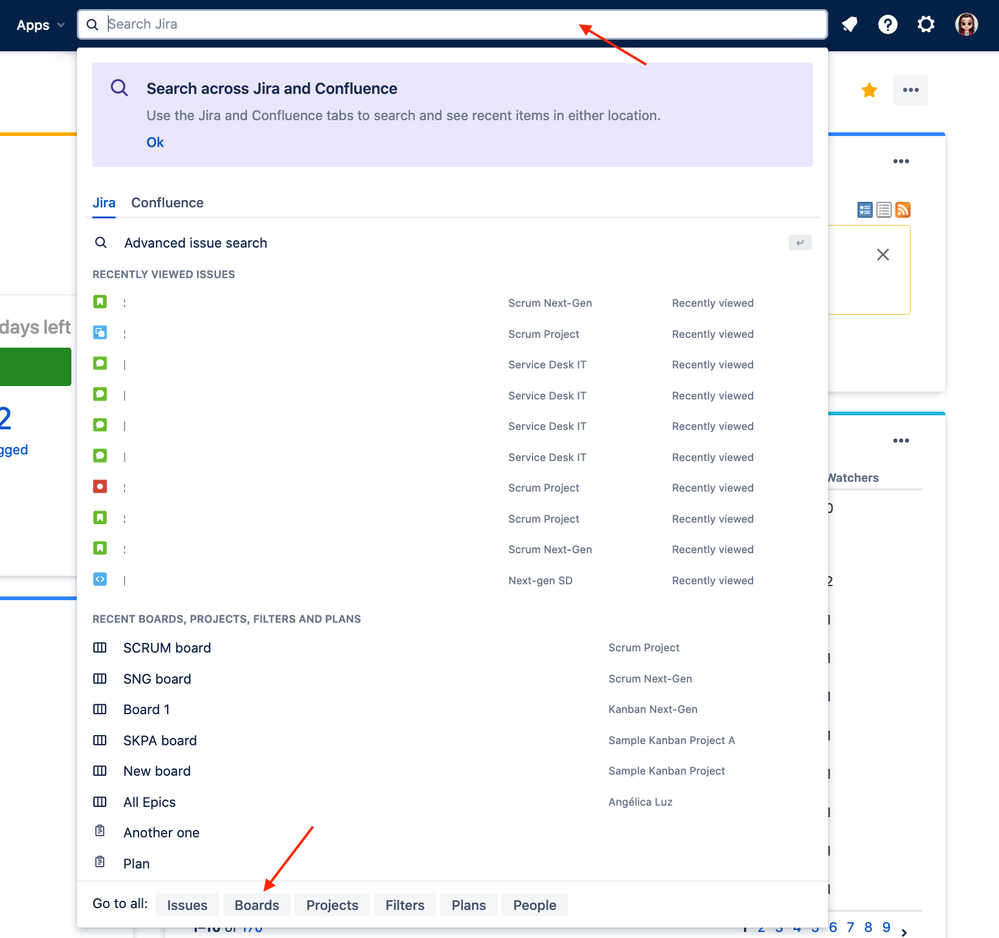Click the Watchers column header
999x938 pixels.
pos(853,478)
